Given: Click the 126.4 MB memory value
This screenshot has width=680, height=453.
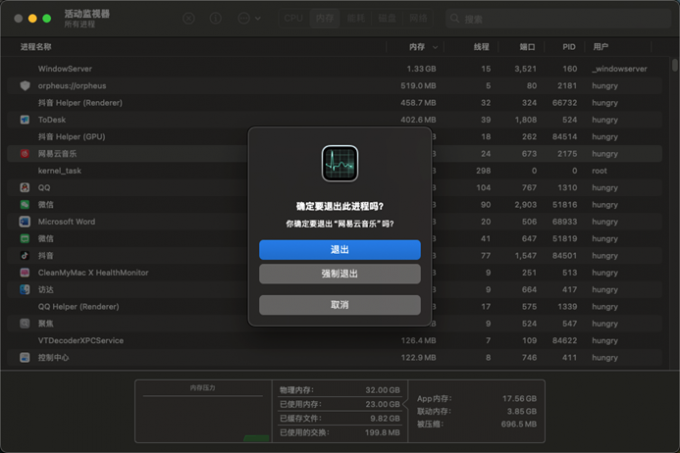Looking at the screenshot, I should point(418,341).
